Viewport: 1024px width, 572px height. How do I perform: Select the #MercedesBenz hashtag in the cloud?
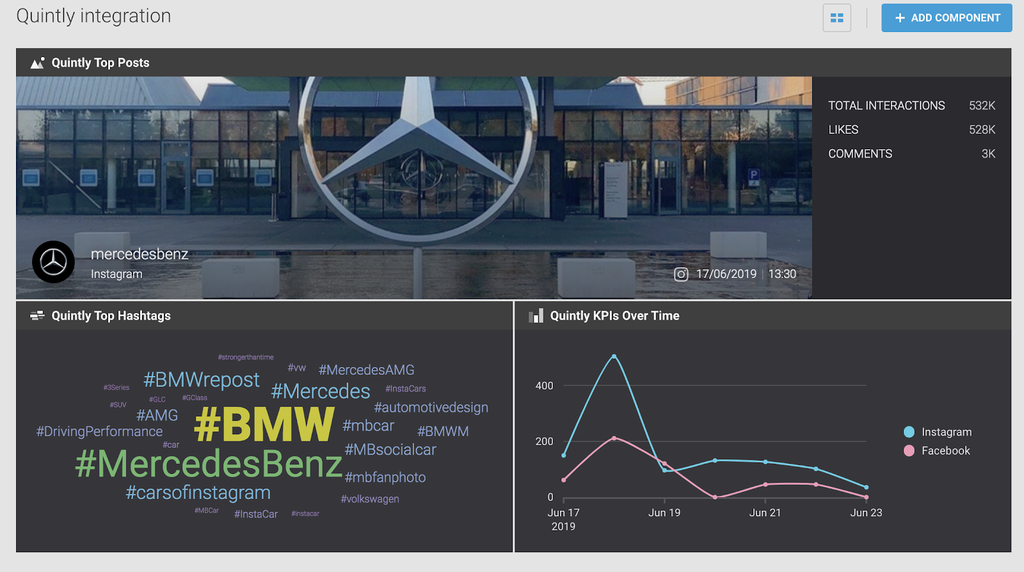[x=208, y=464]
